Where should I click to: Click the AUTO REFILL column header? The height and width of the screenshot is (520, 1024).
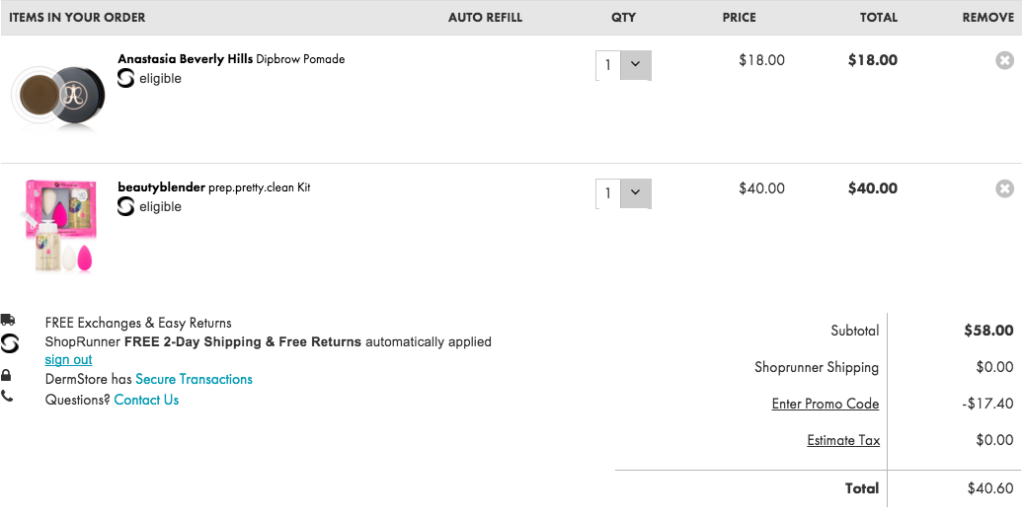pos(485,18)
